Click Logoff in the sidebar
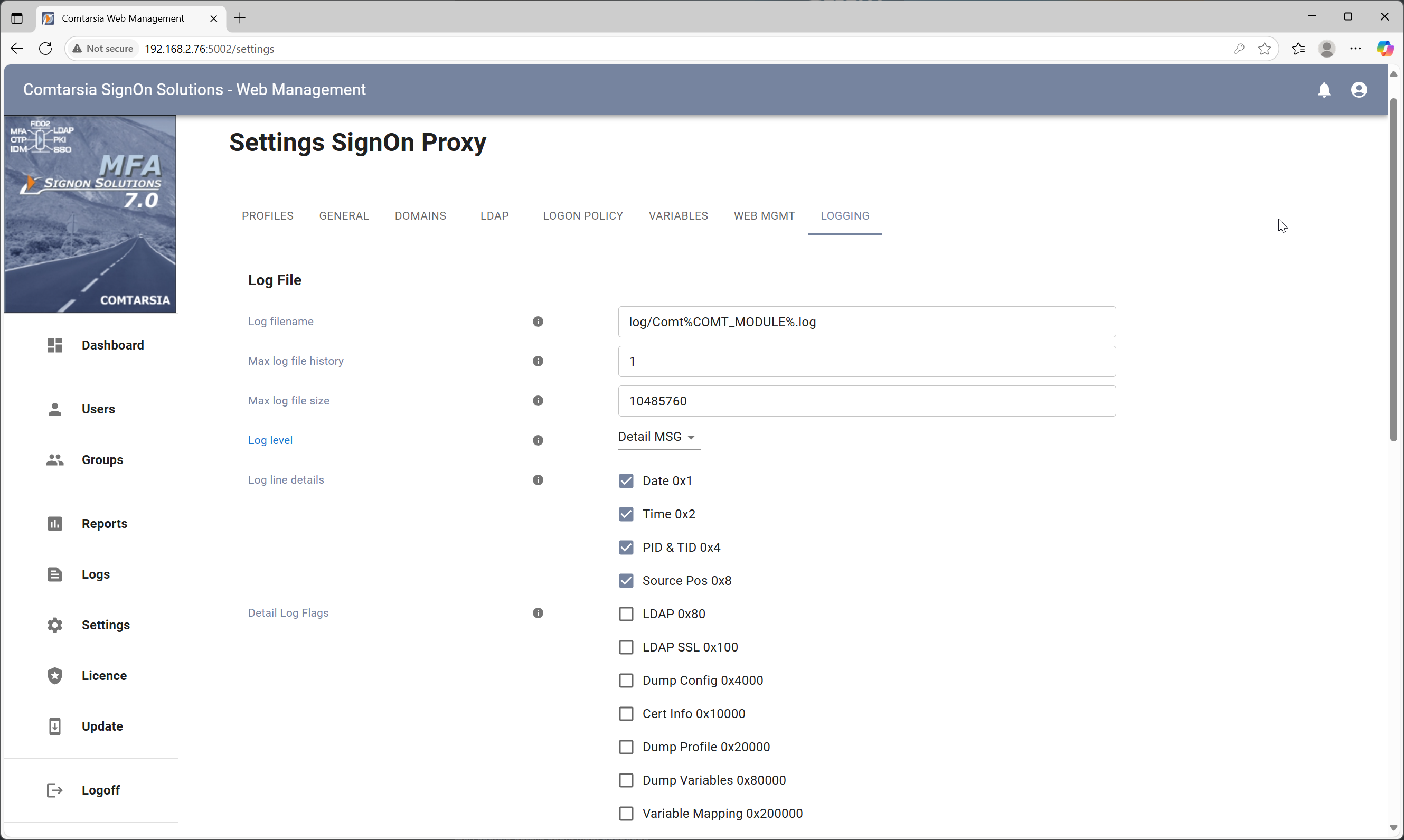 [101, 790]
